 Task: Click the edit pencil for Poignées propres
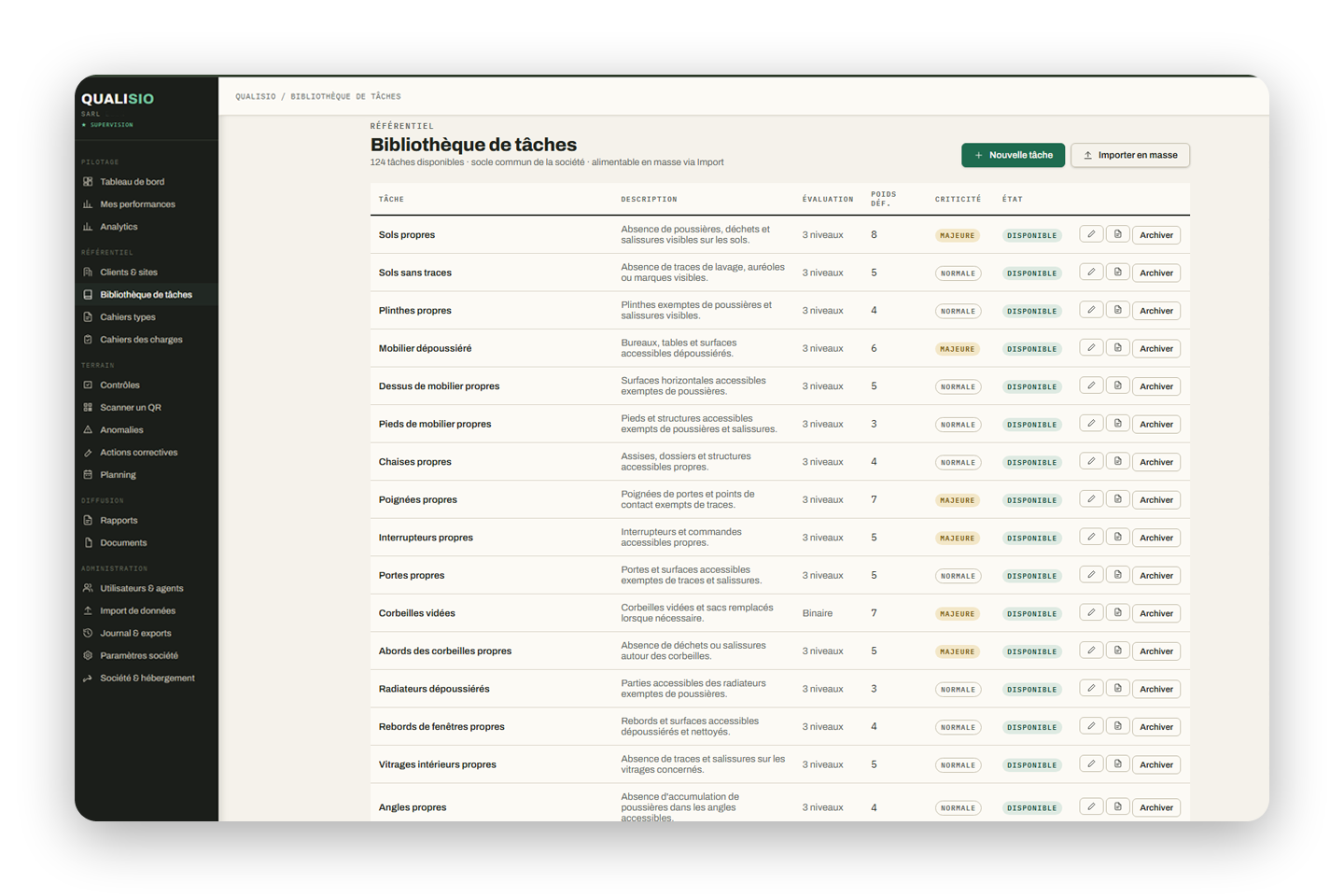[1091, 499]
